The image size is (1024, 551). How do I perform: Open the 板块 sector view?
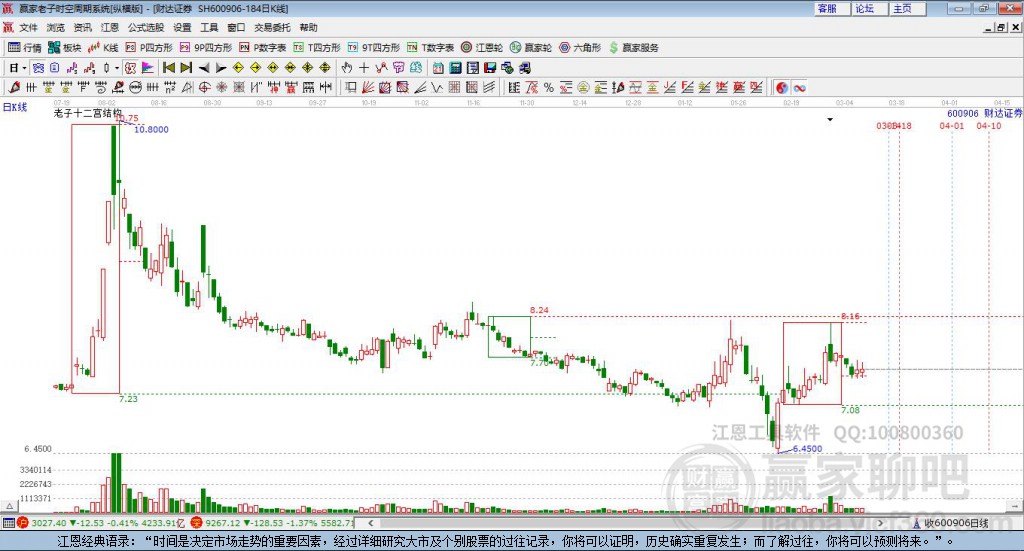click(65, 48)
